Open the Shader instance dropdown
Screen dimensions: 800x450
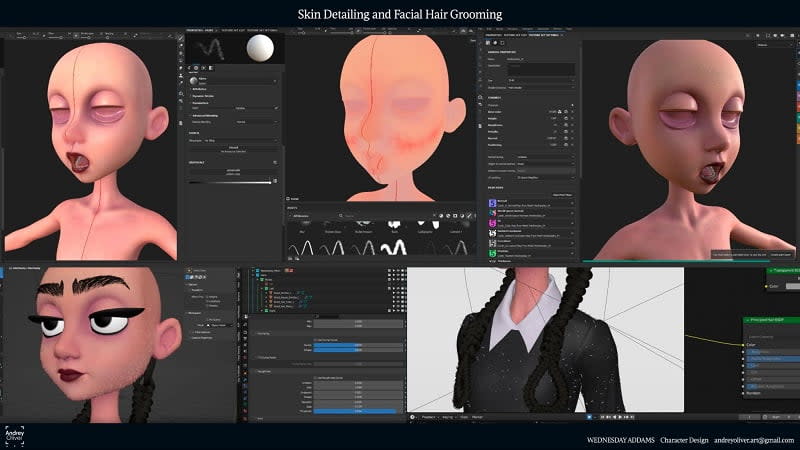tap(540, 88)
